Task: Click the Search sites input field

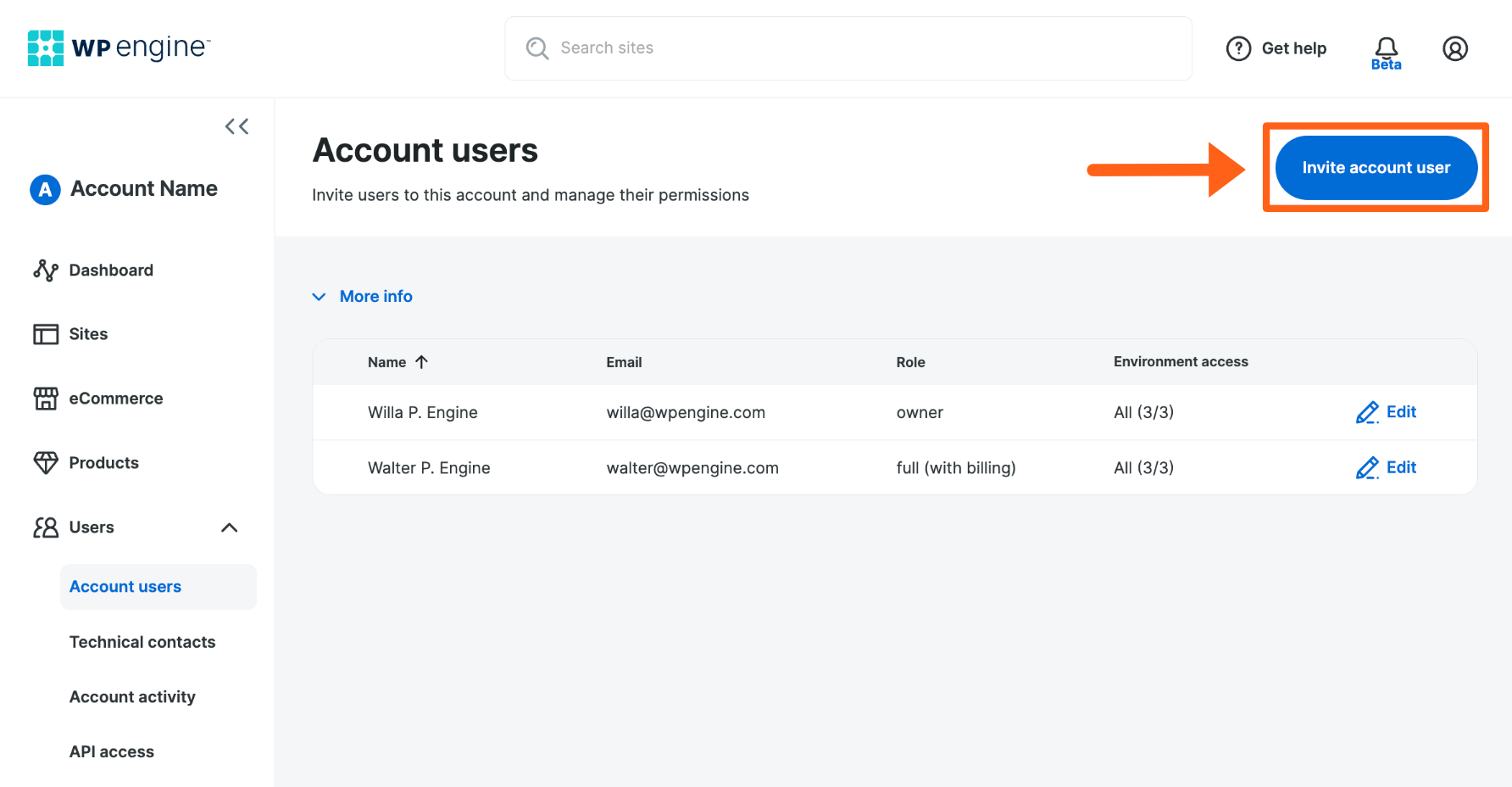Action: (x=848, y=47)
